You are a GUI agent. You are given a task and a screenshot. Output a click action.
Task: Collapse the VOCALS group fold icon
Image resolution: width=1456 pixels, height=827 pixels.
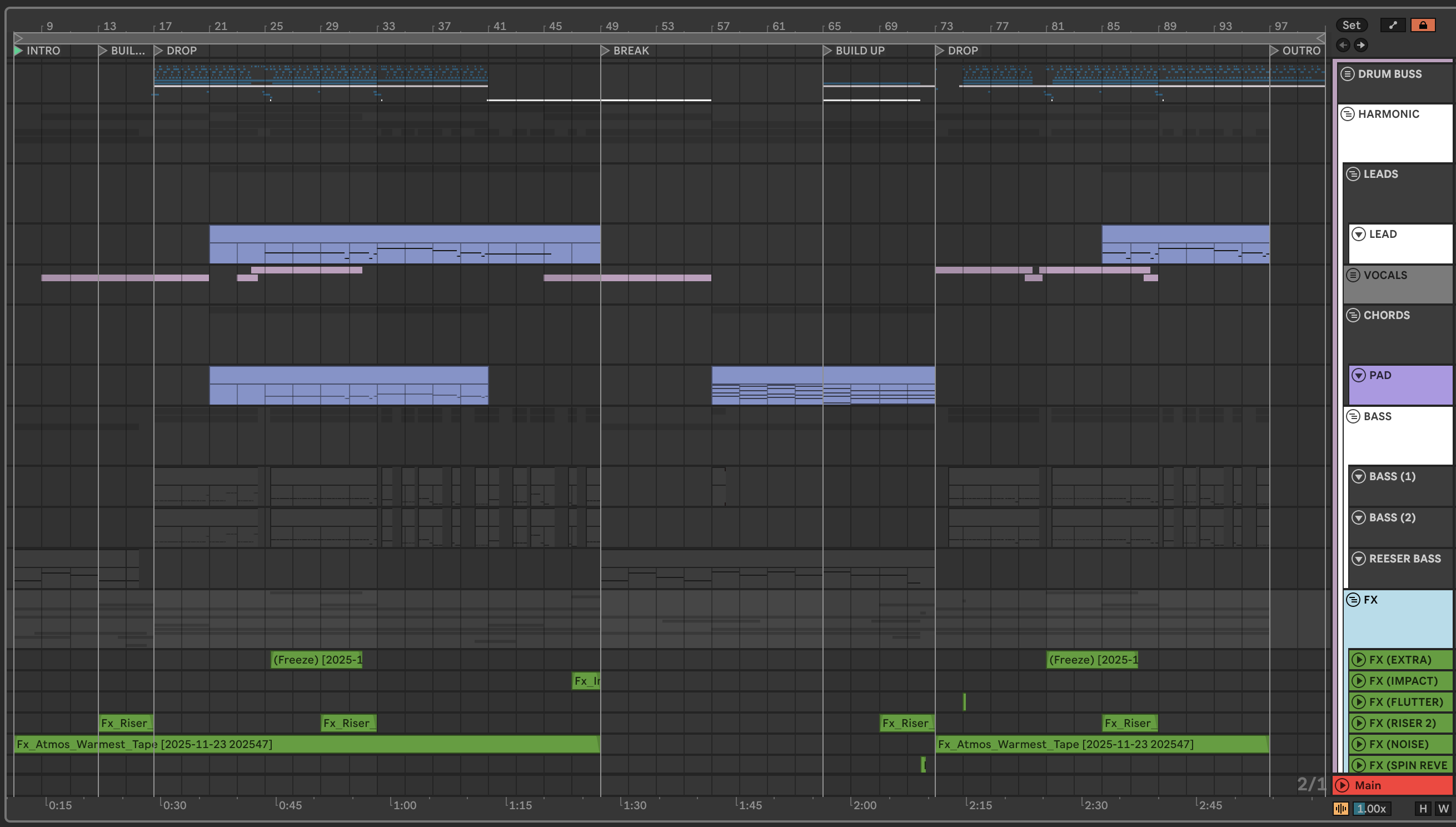click(x=1353, y=275)
